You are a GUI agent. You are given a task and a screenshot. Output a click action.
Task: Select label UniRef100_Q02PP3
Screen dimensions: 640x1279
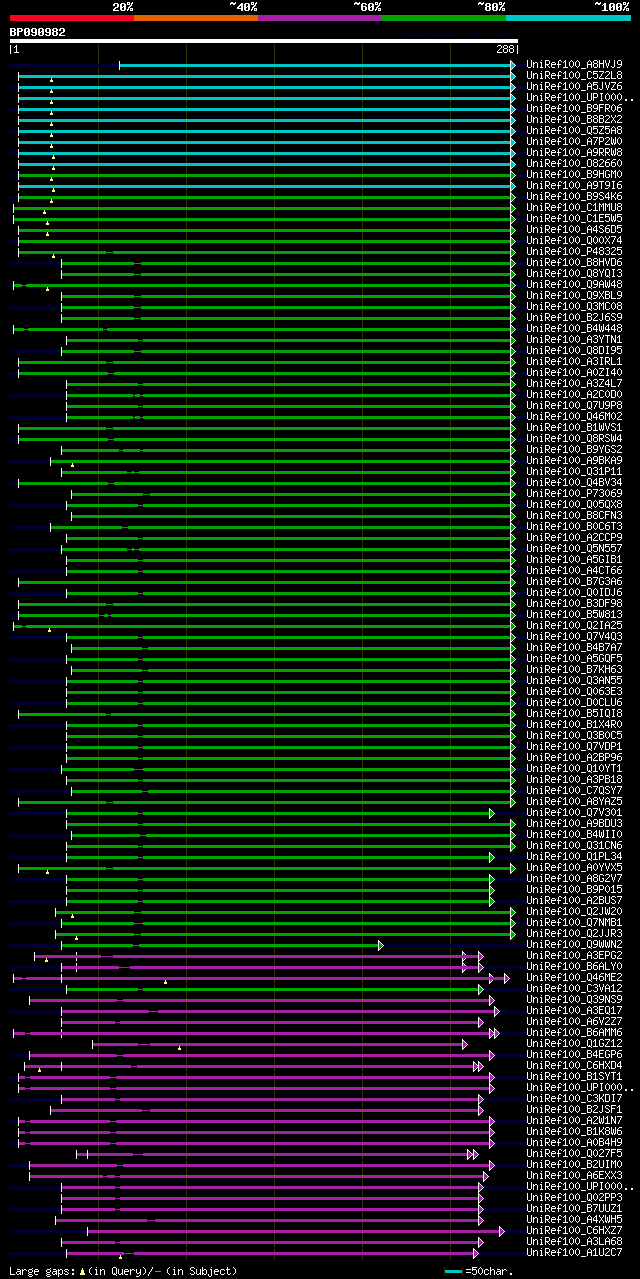coord(574,1198)
